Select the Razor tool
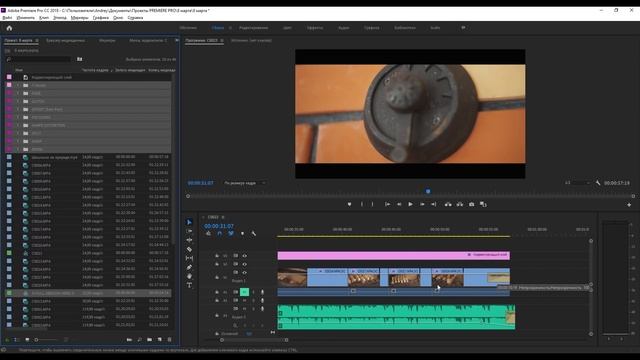 [x=189, y=249]
